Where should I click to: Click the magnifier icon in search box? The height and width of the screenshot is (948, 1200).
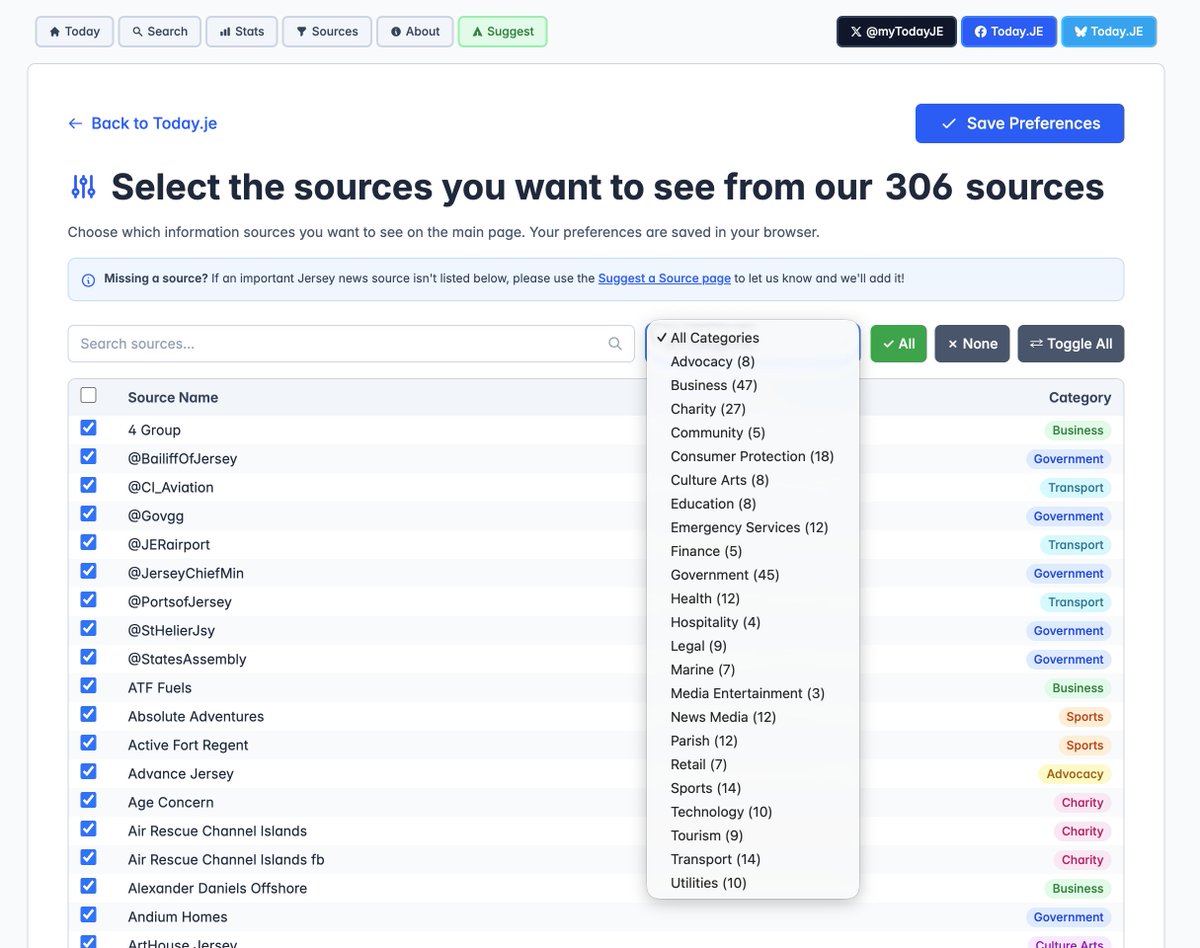(x=615, y=343)
